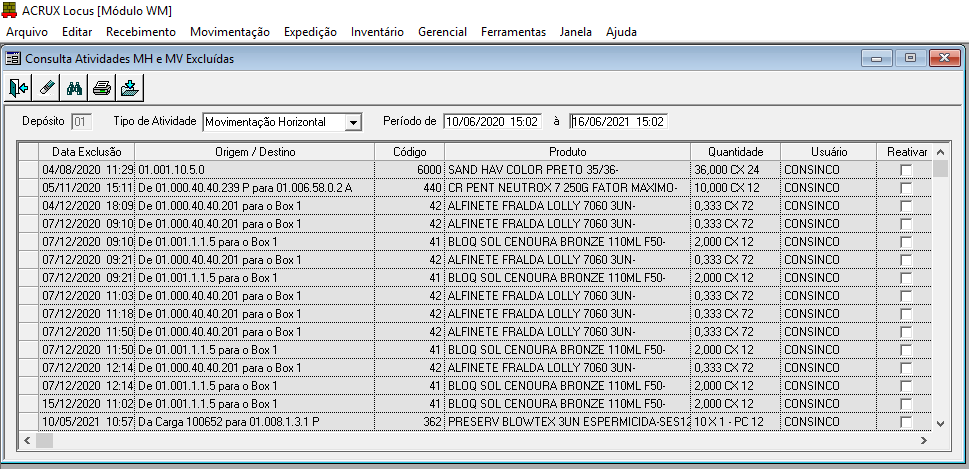This screenshot has height=469, width=969.
Task: Open the Inventário menu
Action: point(377,32)
